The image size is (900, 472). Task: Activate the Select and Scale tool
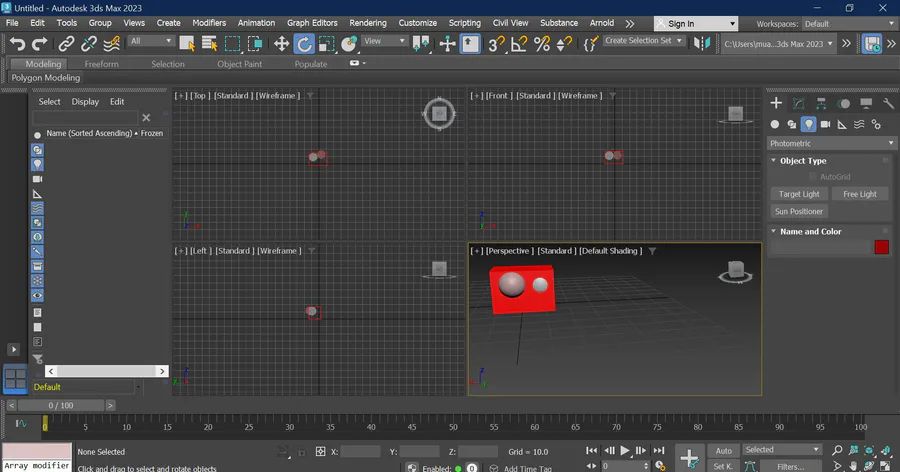(x=327, y=44)
